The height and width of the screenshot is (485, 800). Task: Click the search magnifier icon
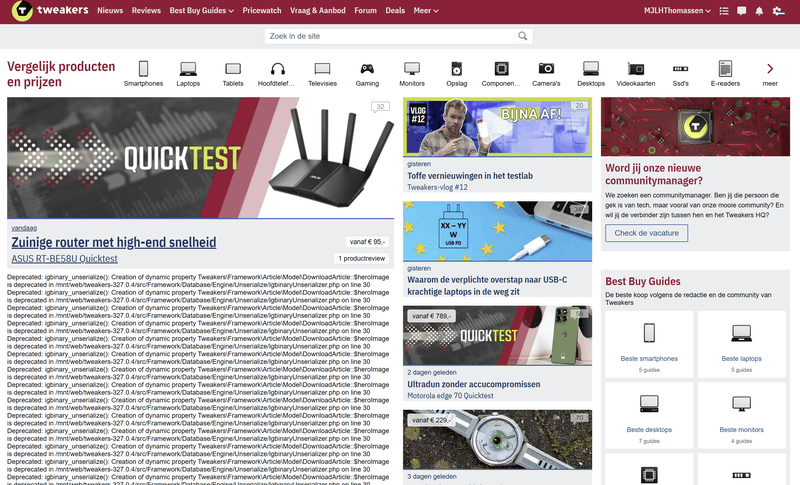(x=522, y=36)
